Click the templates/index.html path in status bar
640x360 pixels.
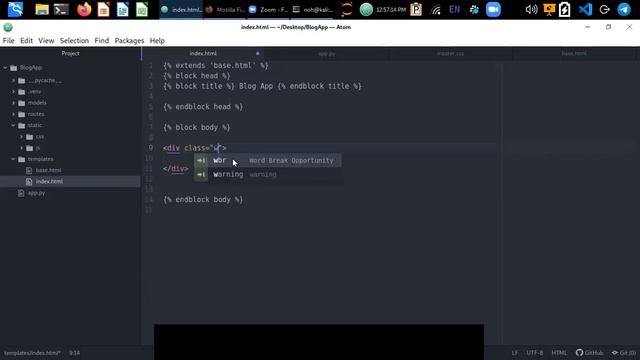32,353
